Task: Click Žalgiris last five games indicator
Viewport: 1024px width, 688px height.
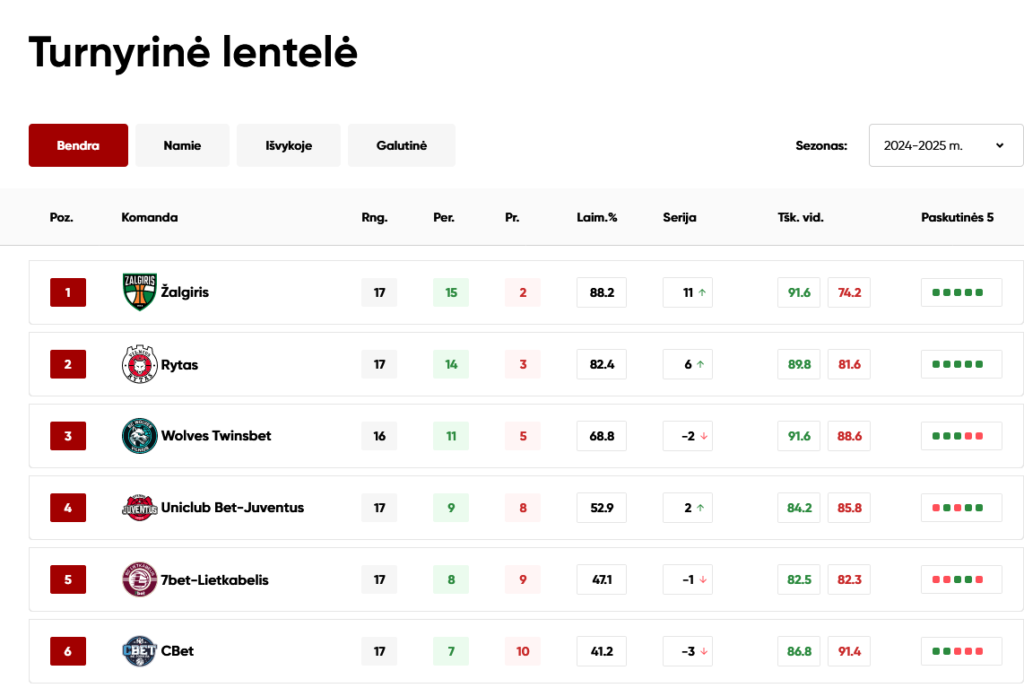Action: coord(962,292)
